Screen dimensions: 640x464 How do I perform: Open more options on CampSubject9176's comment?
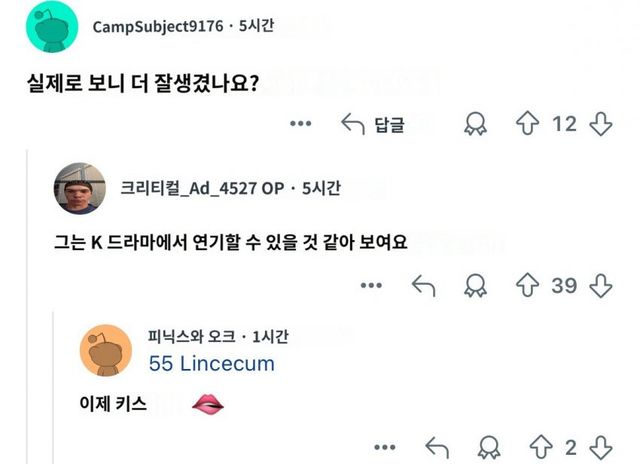coord(301,124)
